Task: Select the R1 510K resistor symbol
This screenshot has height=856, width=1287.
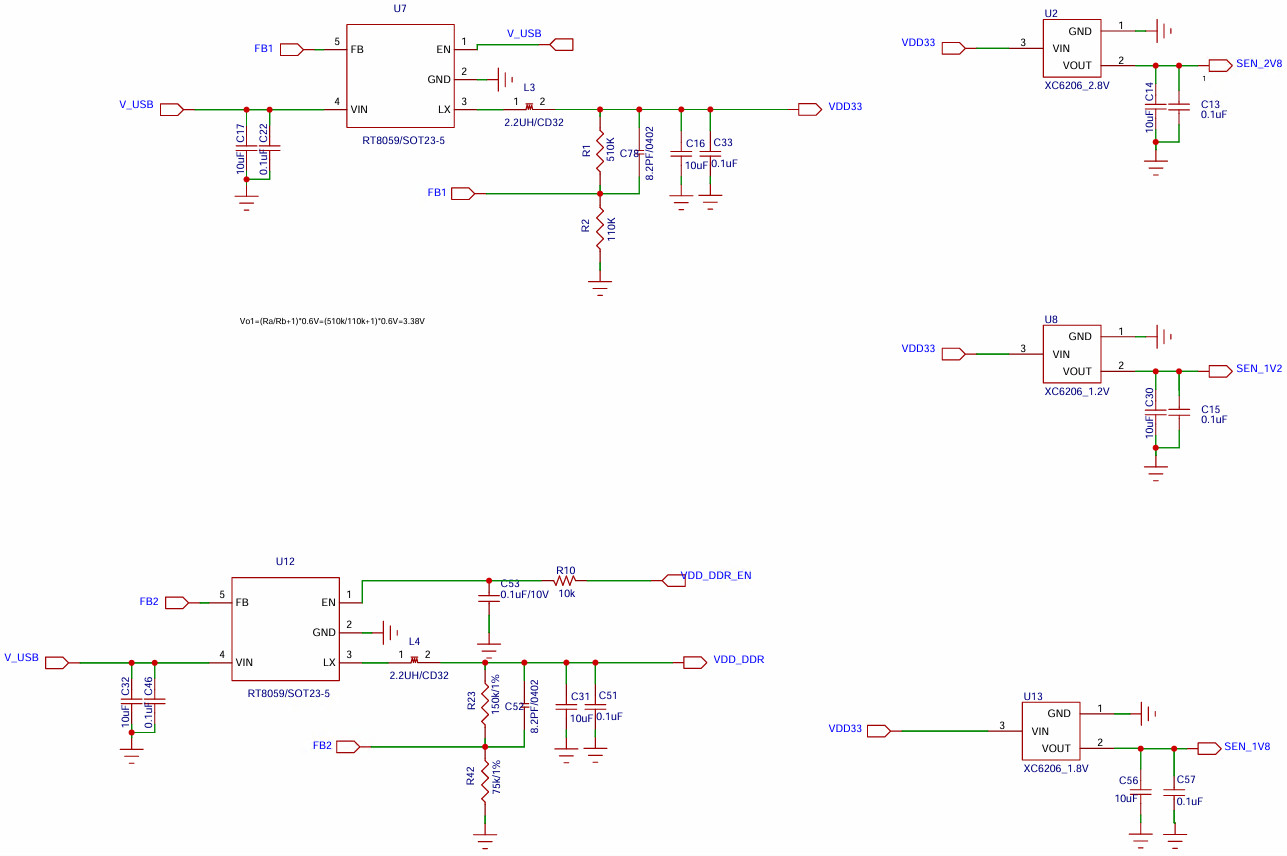Action: click(600, 150)
